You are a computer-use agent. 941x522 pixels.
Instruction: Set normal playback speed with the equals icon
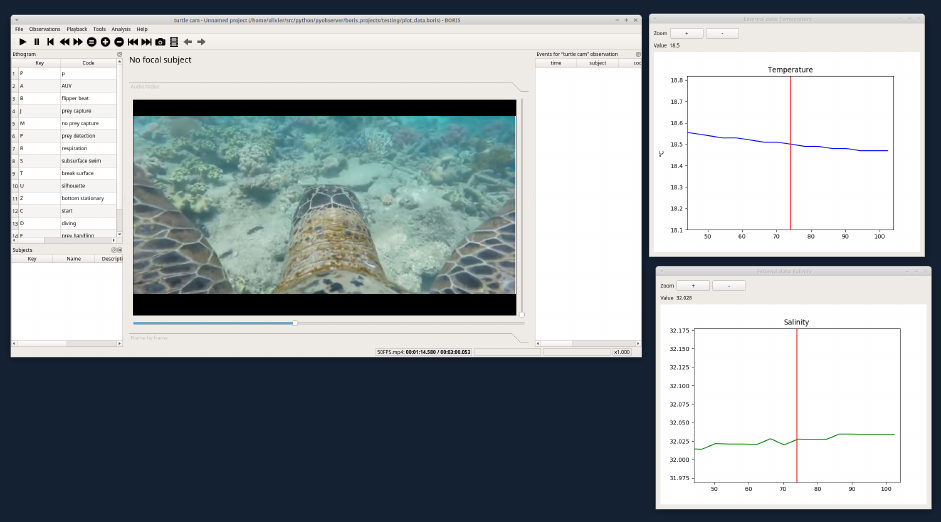[x=92, y=42]
